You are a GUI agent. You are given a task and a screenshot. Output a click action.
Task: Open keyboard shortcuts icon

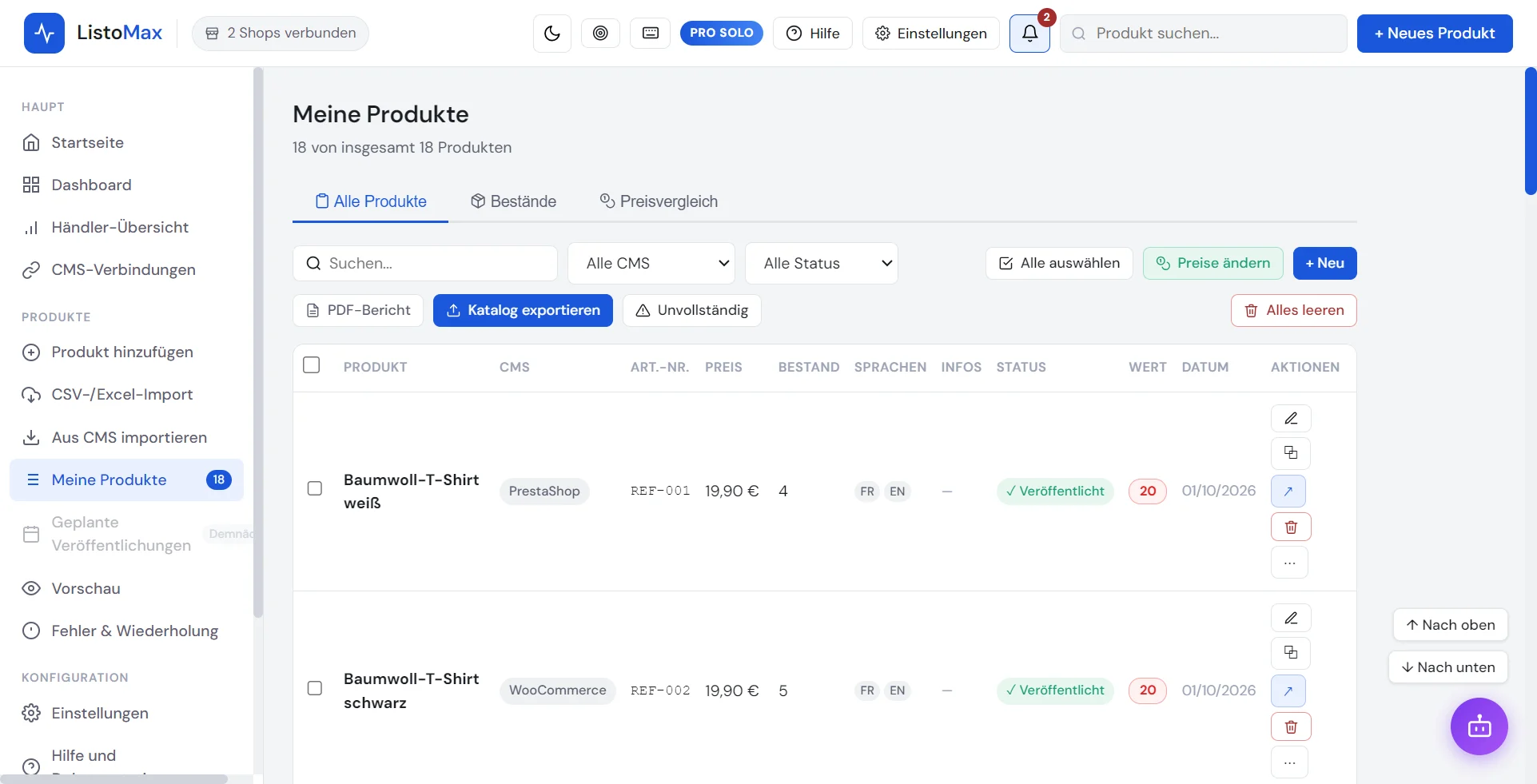pyautogui.click(x=651, y=34)
